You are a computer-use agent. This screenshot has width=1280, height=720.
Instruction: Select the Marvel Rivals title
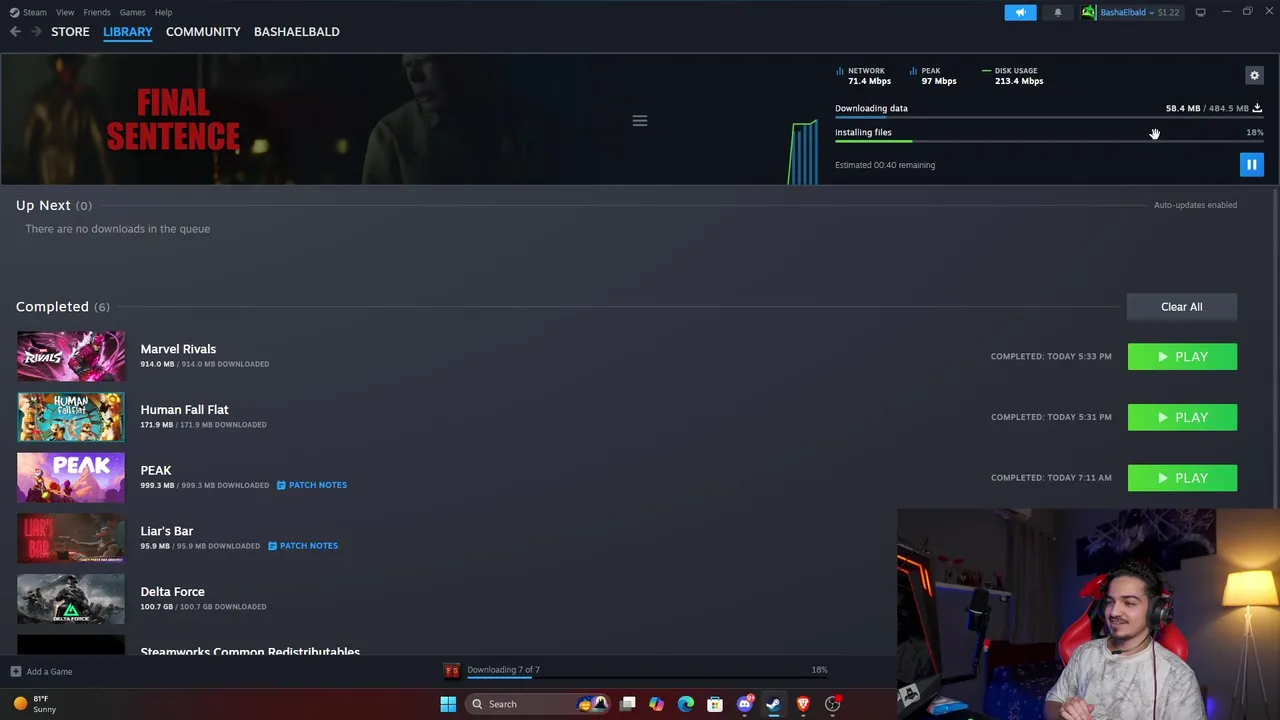point(178,349)
